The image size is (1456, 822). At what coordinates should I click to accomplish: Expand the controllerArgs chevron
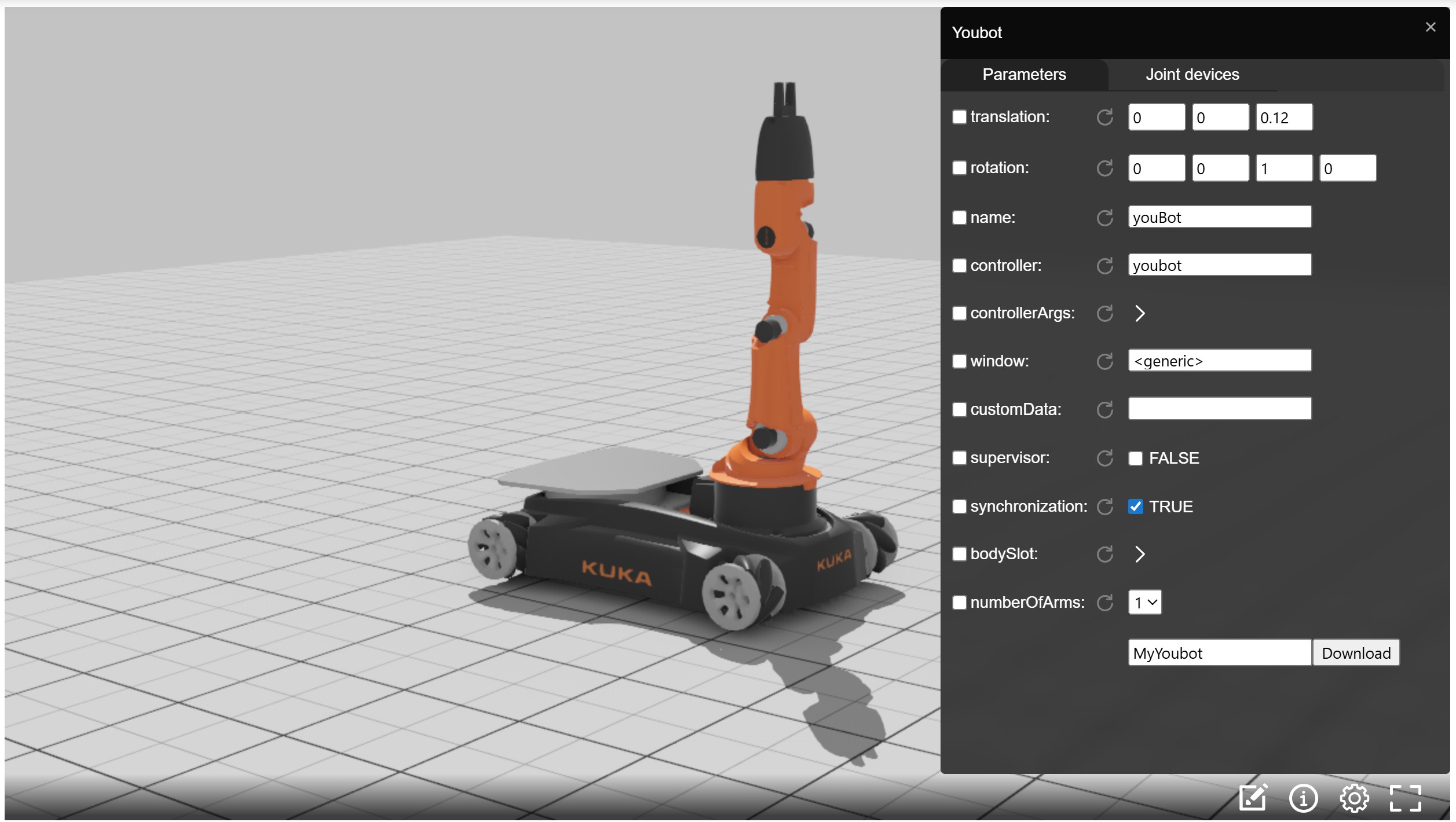[x=1140, y=314]
